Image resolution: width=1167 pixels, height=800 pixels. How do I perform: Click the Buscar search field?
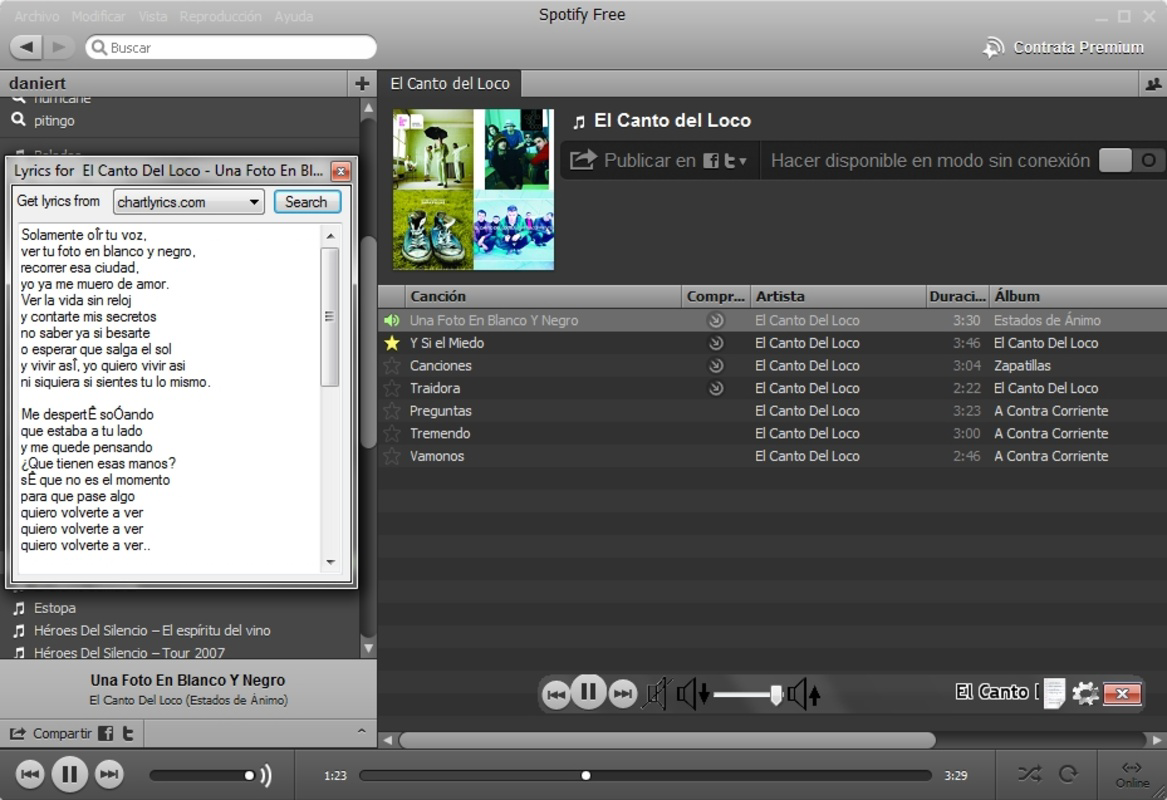click(x=231, y=47)
